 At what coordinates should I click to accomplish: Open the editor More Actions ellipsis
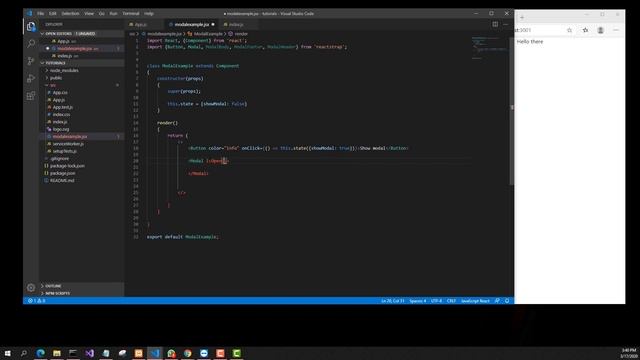[505, 24]
